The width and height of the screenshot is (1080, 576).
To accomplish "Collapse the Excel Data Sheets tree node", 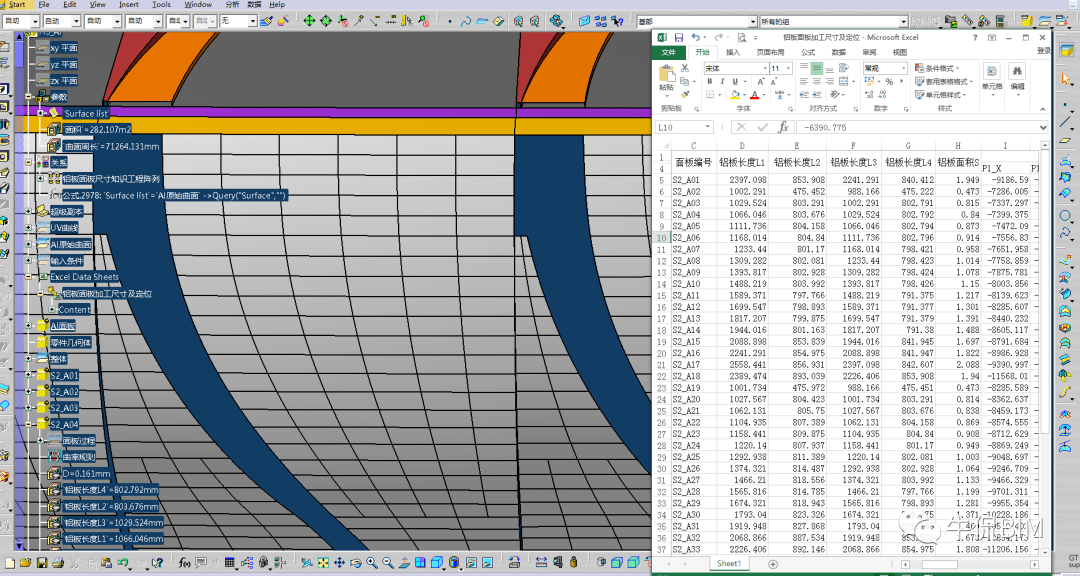I will pyautogui.click(x=28, y=277).
